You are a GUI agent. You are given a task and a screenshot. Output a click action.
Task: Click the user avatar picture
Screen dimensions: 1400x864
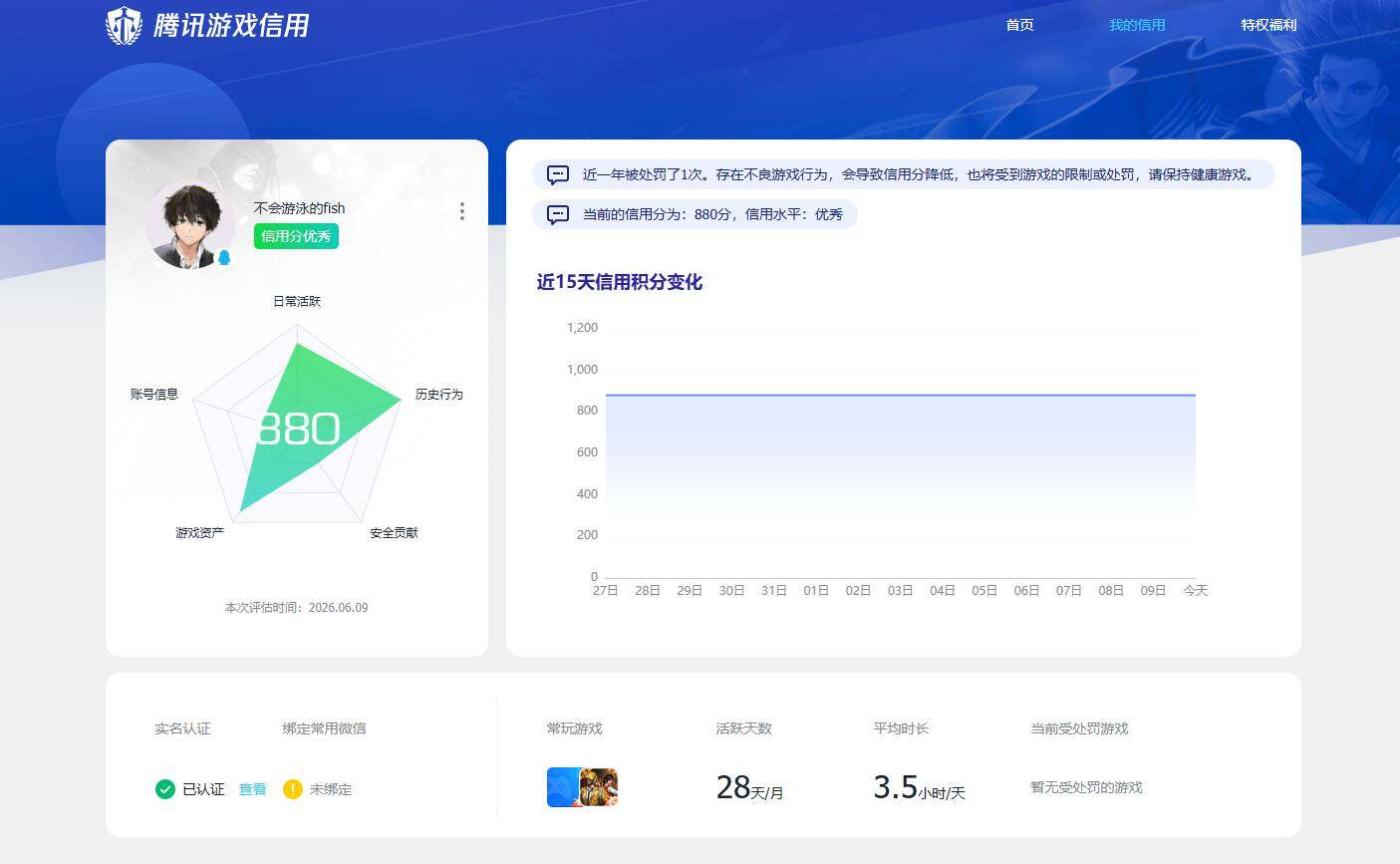pos(190,225)
